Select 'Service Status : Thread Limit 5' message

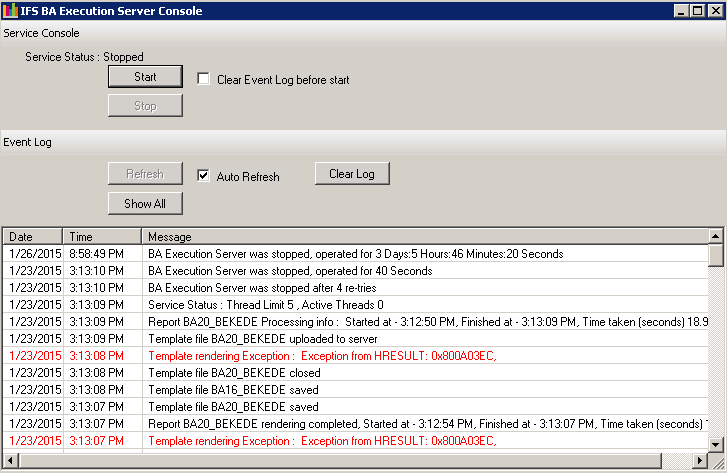point(266,305)
